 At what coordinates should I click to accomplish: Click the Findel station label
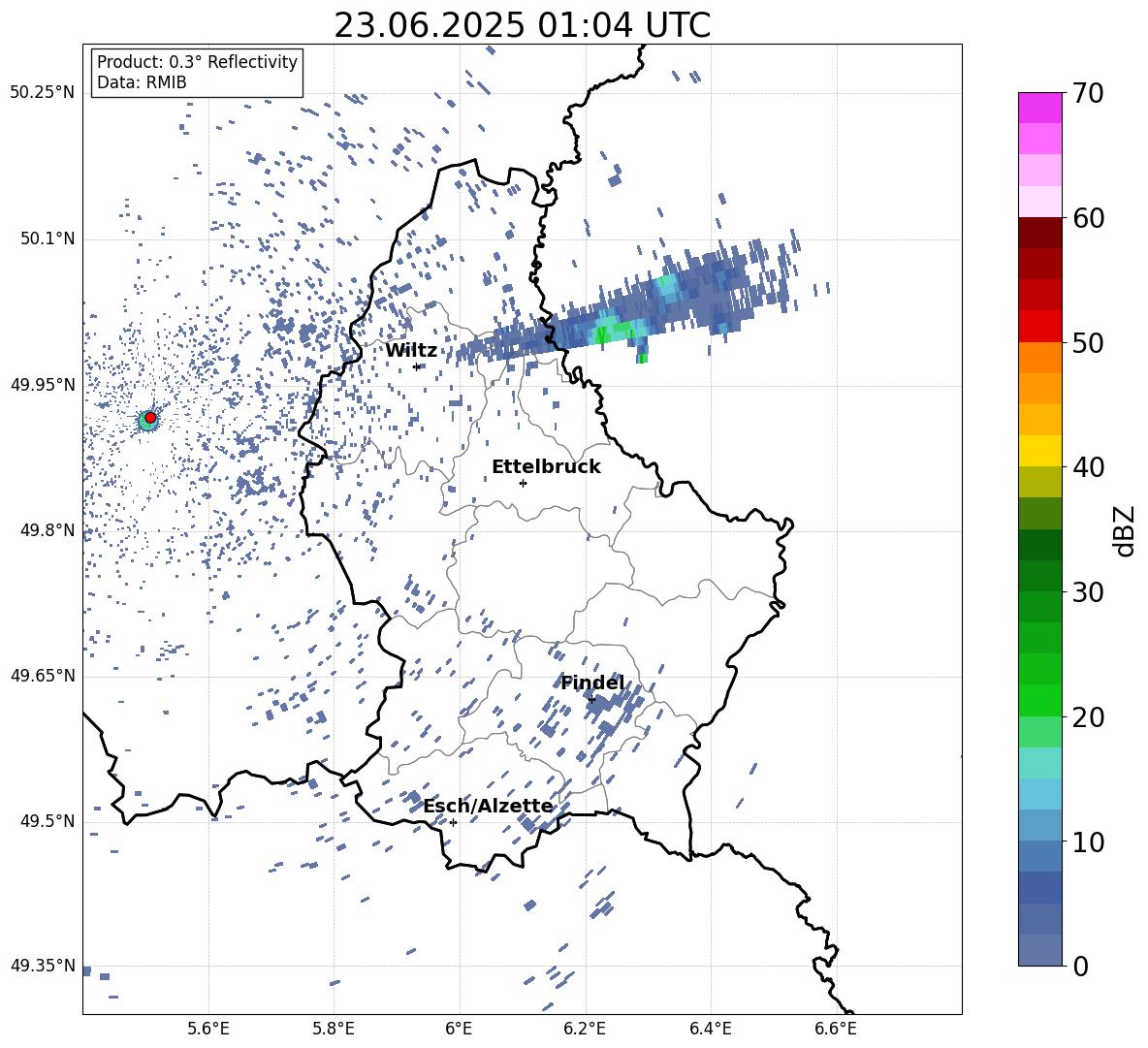592,683
